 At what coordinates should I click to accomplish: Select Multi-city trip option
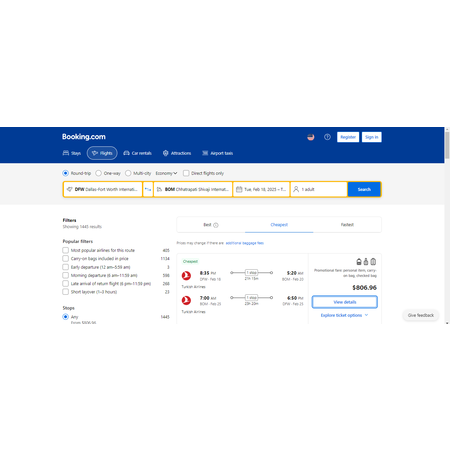[x=128, y=173]
